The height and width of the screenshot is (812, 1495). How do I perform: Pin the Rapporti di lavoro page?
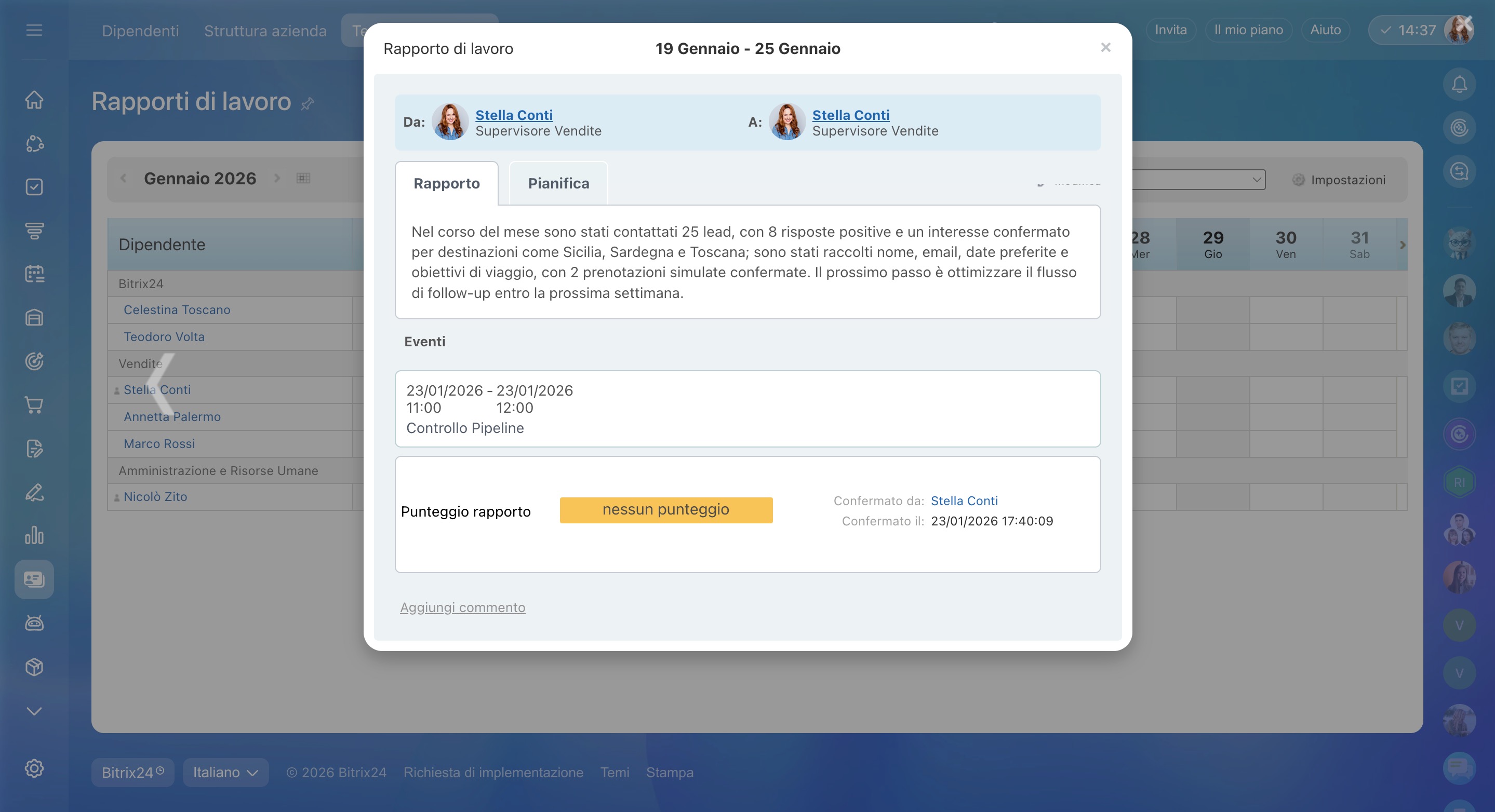(x=308, y=104)
